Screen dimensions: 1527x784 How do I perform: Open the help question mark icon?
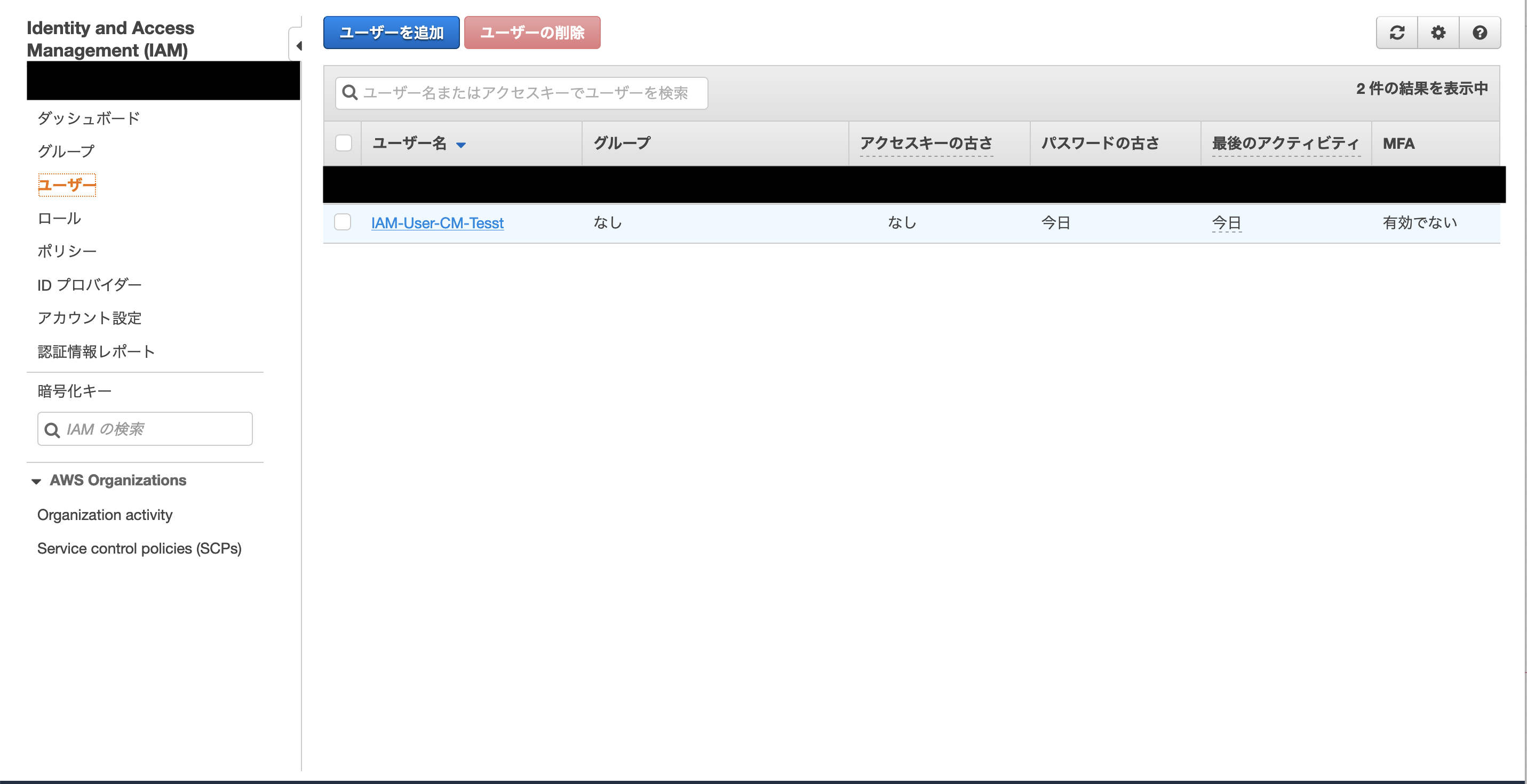coord(1480,33)
